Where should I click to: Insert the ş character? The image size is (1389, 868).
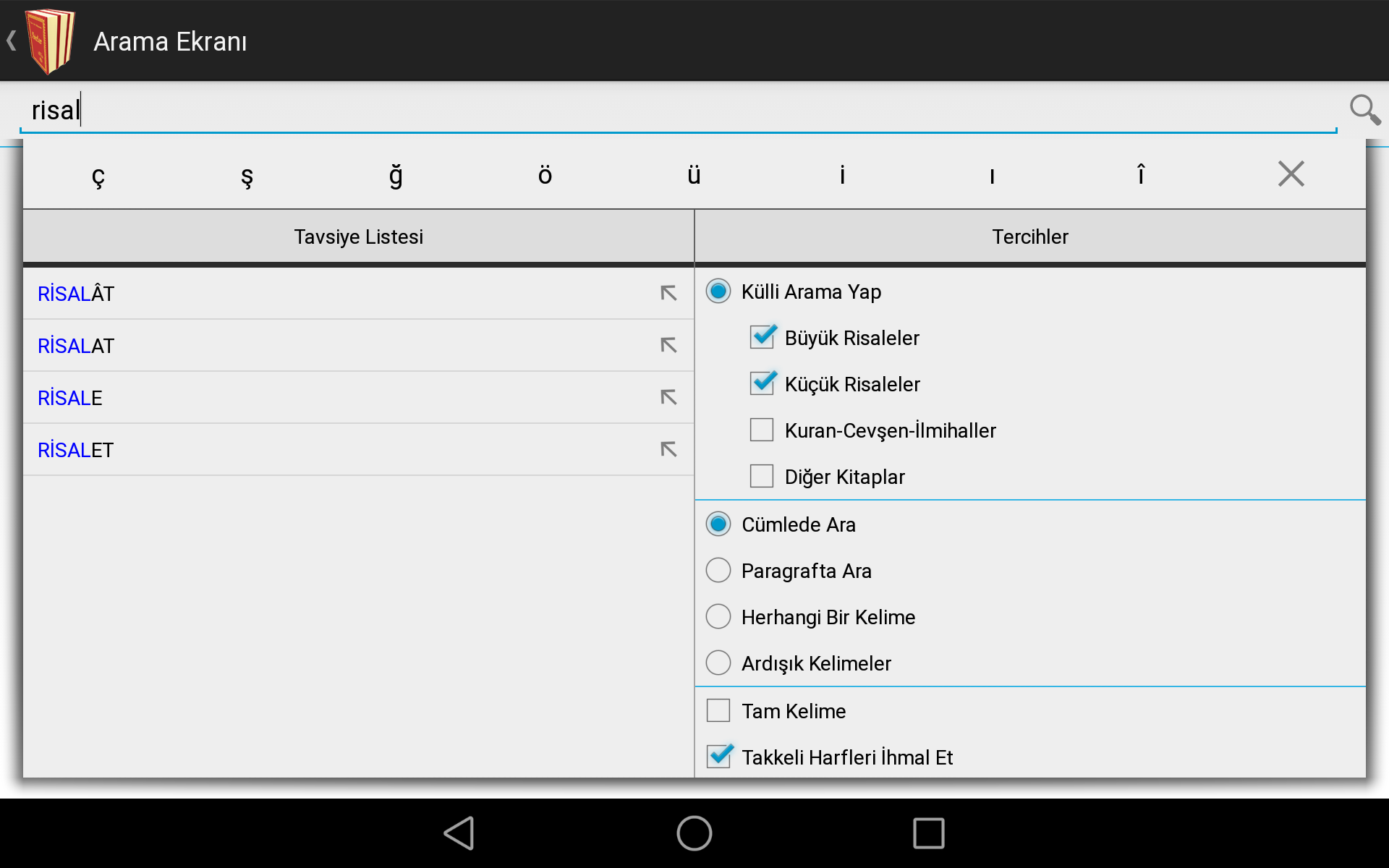pos(247,175)
